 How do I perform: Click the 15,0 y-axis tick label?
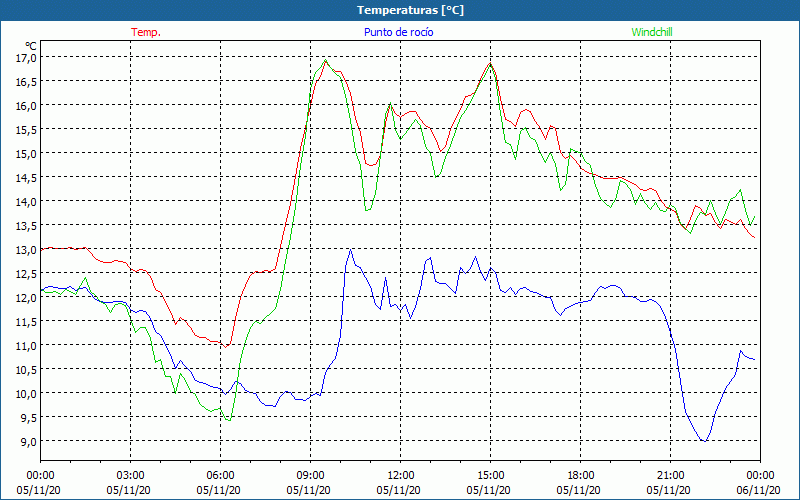click(x=26, y=153)
